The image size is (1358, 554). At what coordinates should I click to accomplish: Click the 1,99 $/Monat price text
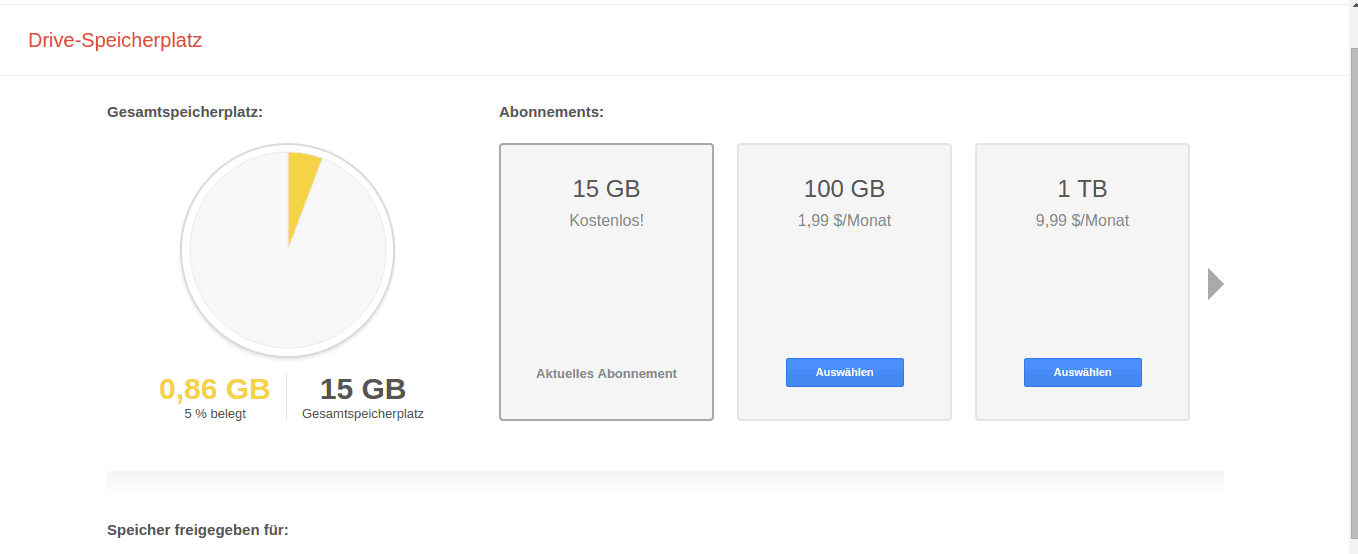point(844,221)
